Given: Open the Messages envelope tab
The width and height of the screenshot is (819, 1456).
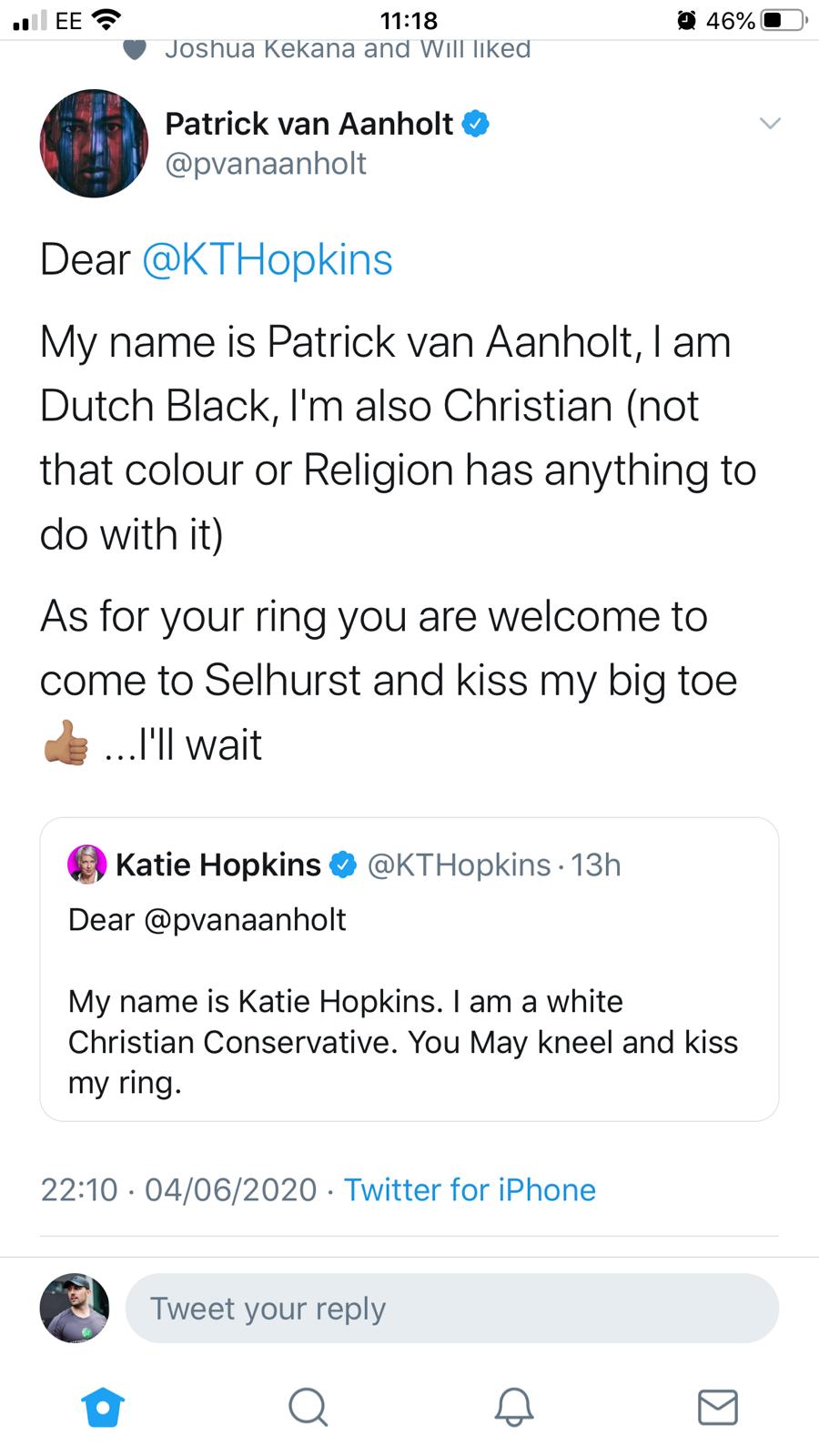Looking at the screenshot, I should (717, 1407).
